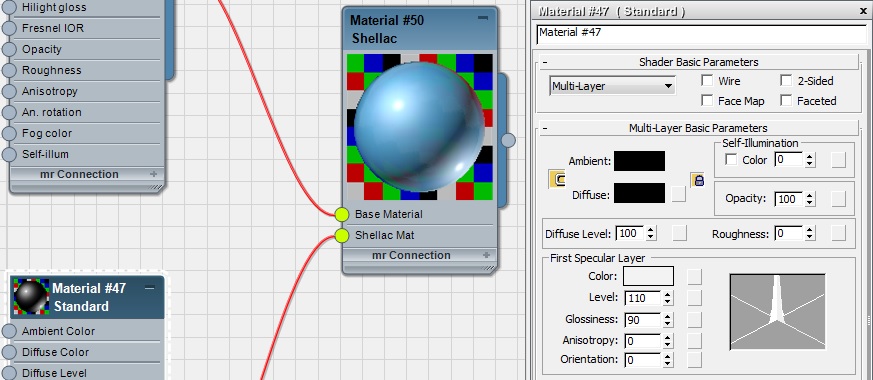Viewport: 873px width, 380px height.
Task: Click the Orientation spinner arrows
Action: pyautogui.click(x=668, y=360)
